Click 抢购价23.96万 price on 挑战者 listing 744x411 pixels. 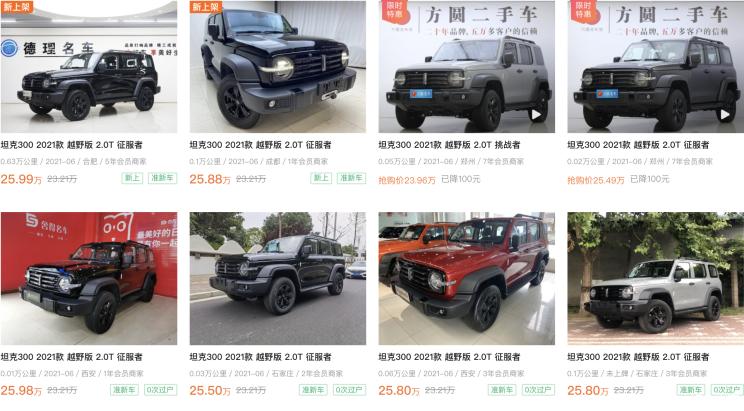(407, 180)
